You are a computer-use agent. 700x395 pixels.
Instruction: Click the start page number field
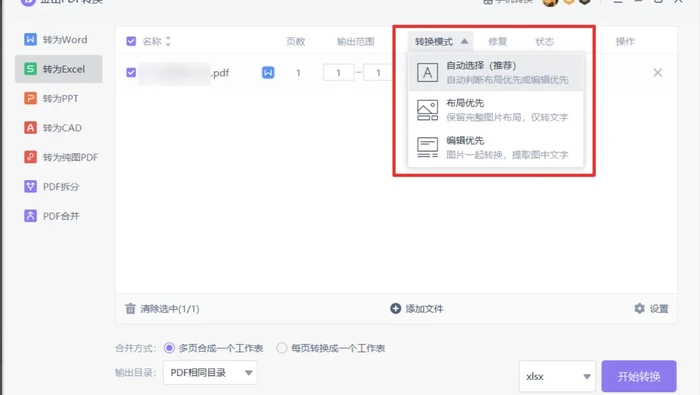pos(338,72)
